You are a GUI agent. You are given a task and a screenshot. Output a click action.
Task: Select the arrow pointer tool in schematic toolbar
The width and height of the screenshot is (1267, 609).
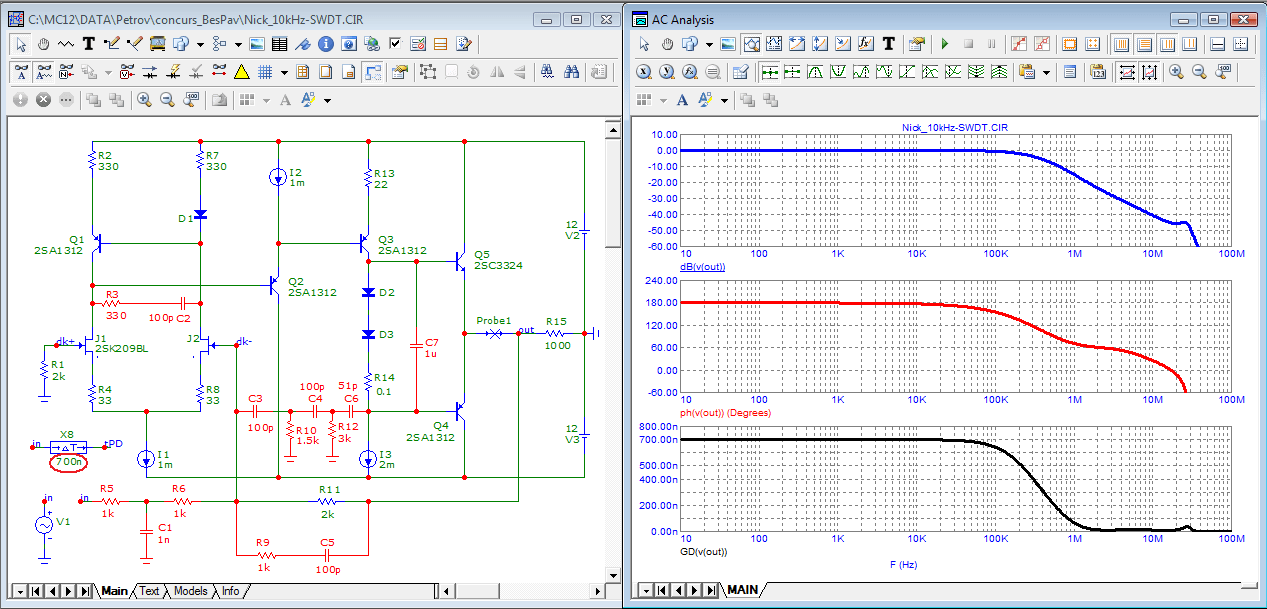tap(20, 44)
